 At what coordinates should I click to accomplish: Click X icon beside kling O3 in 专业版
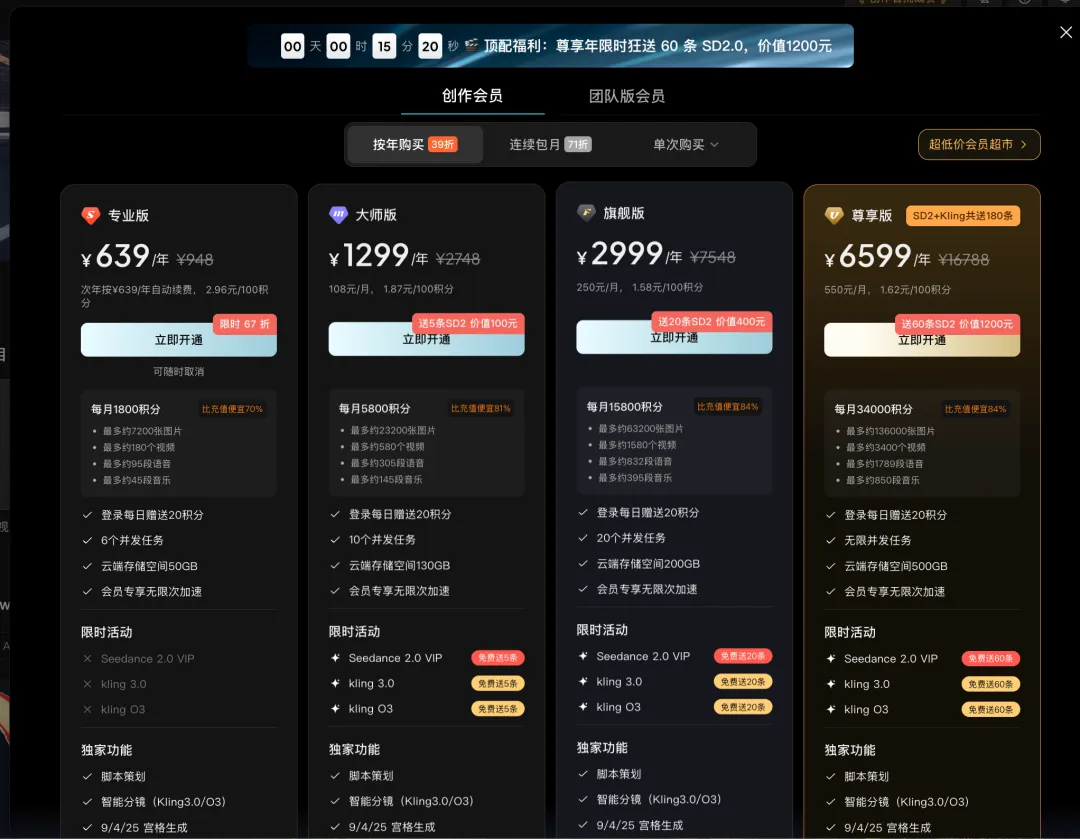tap(87, 709)
